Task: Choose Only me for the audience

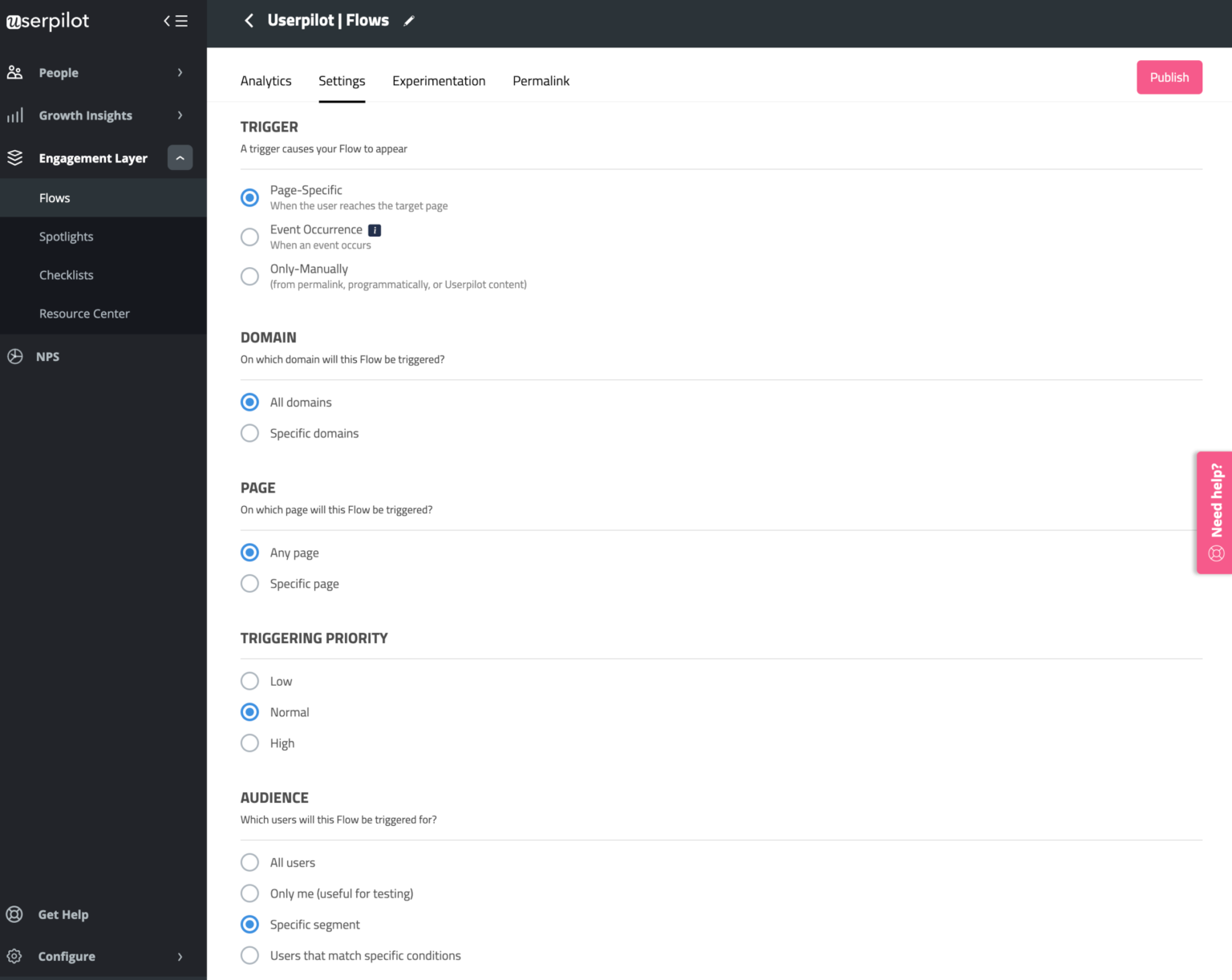Action: tap(249, 893)
